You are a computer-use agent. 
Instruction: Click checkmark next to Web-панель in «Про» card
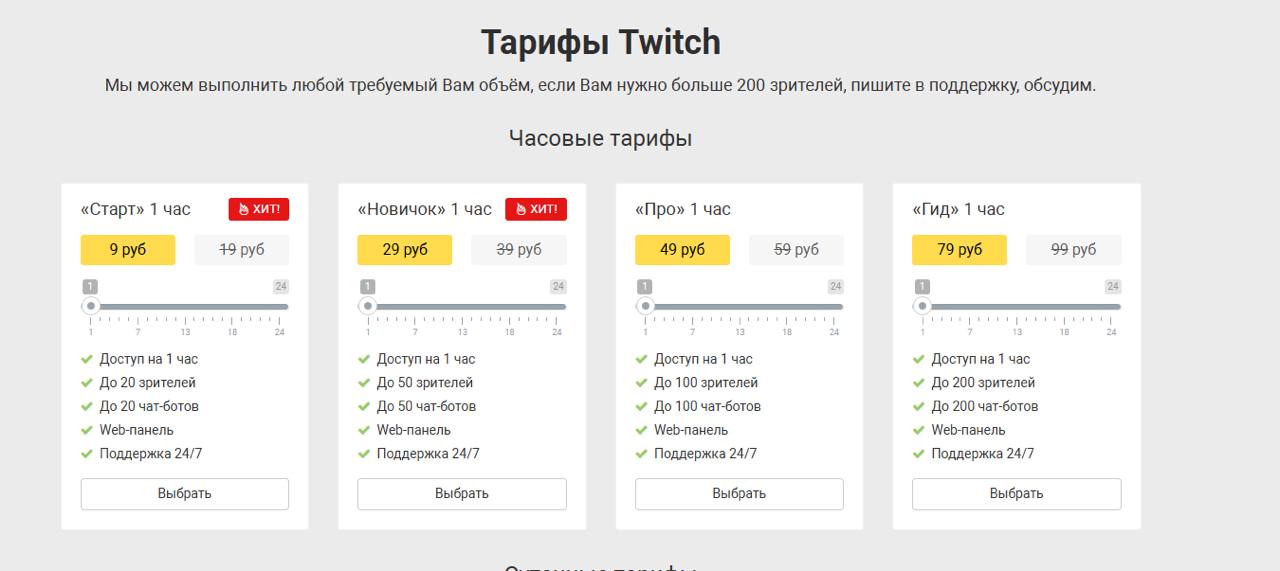pos(642,431)
